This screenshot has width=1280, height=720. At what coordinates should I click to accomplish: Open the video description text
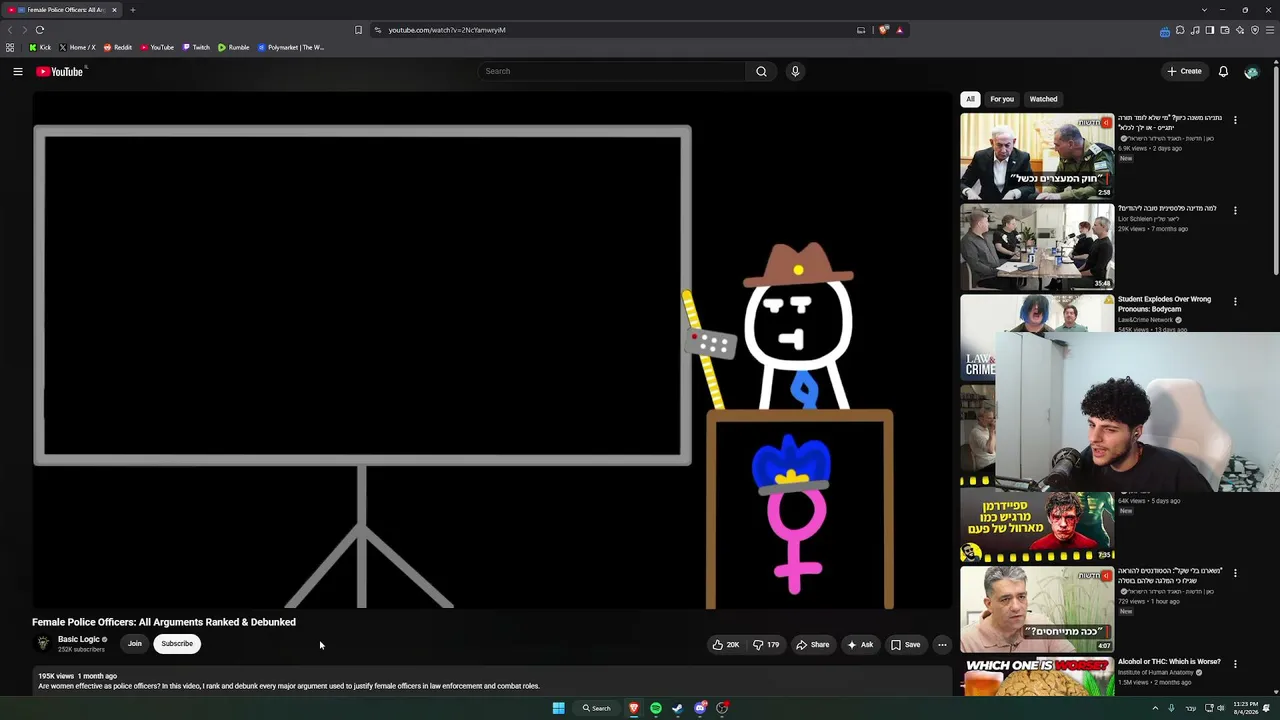pos(289,686)
